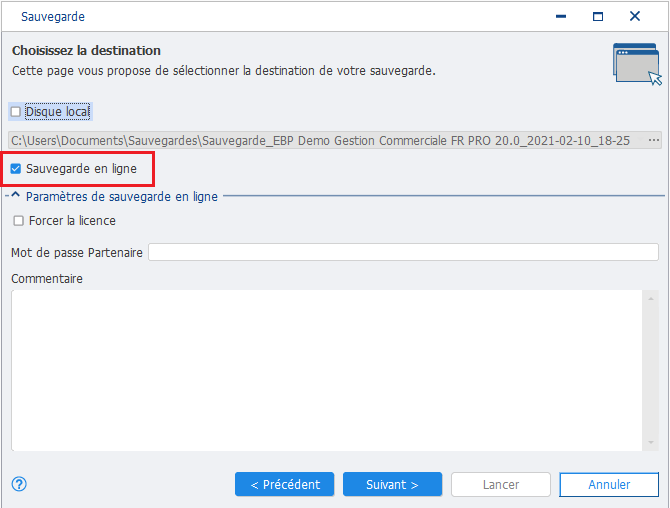Cancel the wizard with Annuler
This screenshot has height=508, width=670.
coord(609,484)
